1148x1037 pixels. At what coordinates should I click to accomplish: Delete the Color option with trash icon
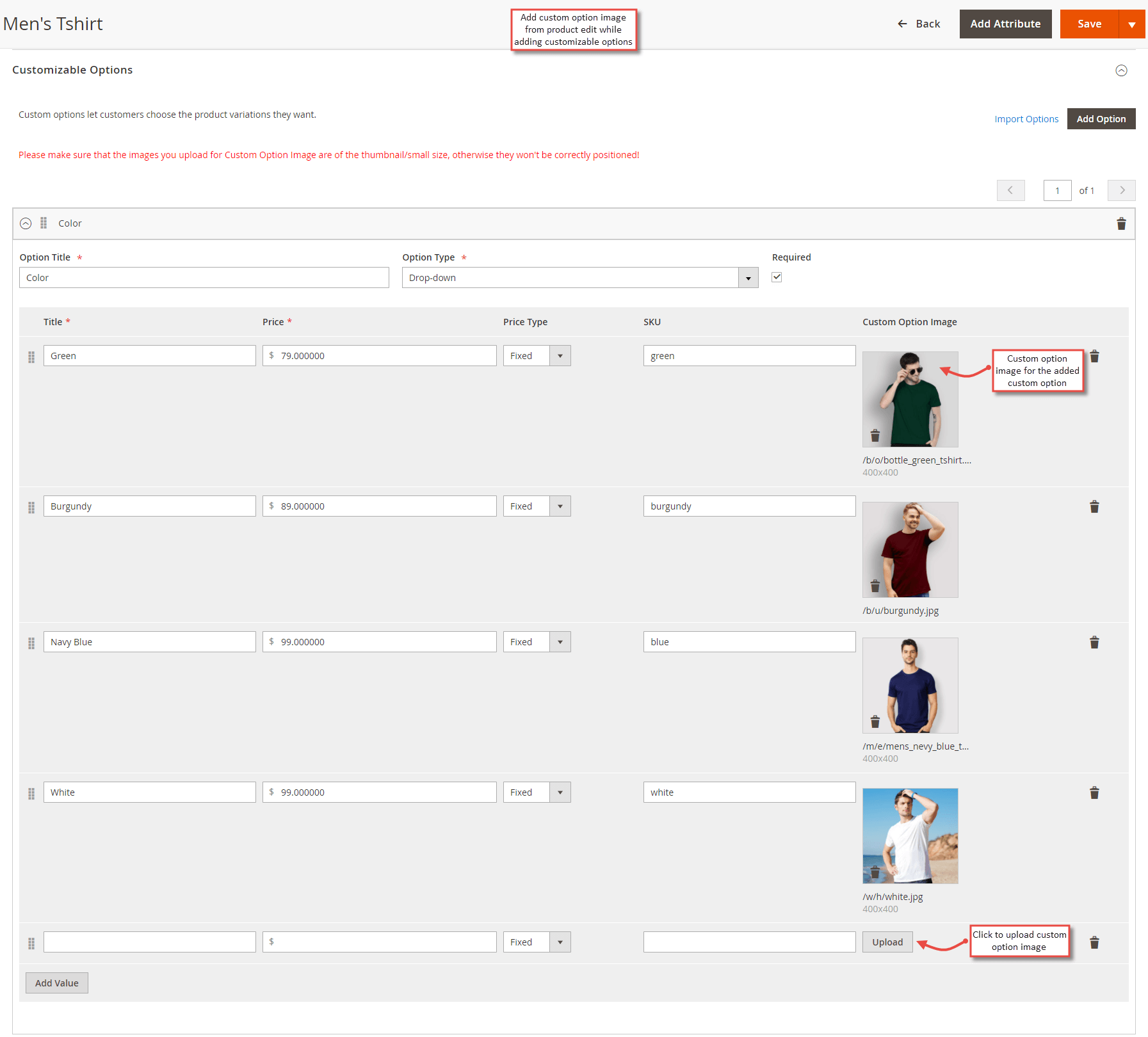pyautogui.click(x=1121, y=224)
